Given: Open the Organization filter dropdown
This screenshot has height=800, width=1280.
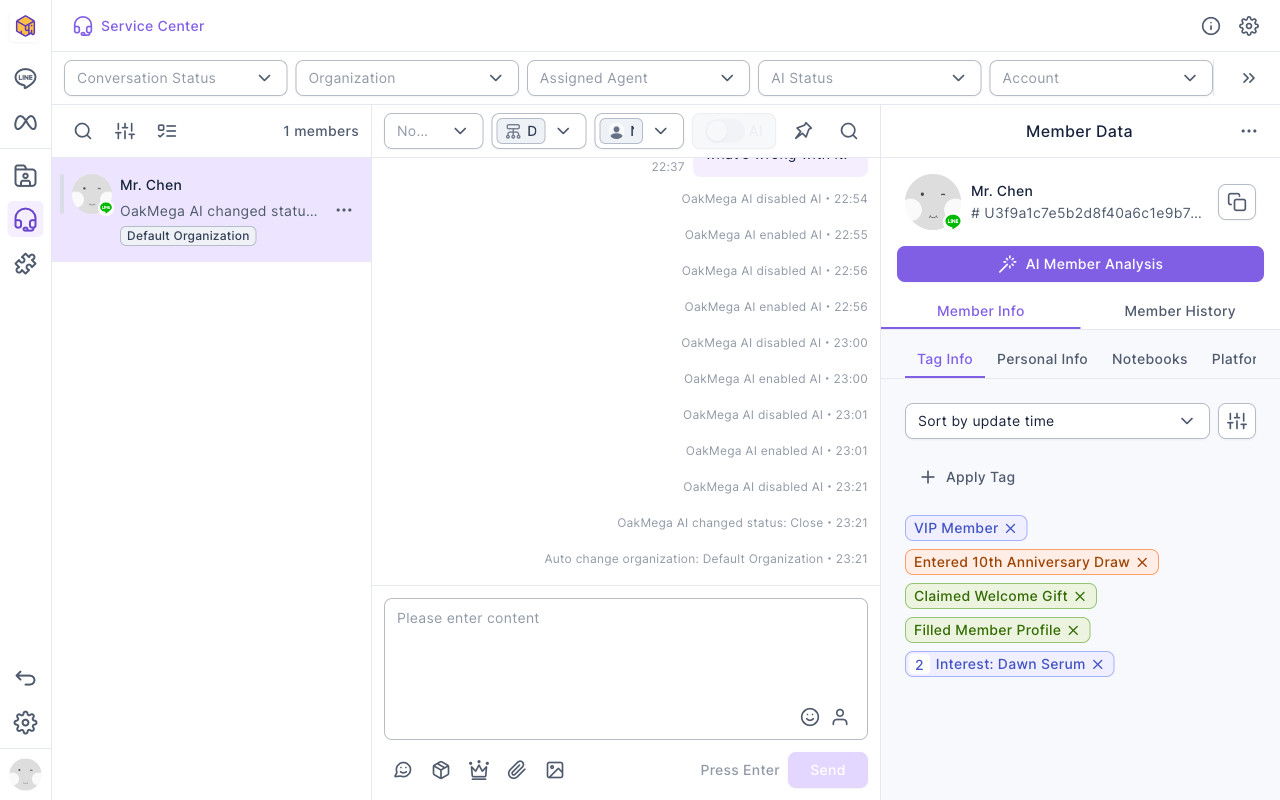Looking at the screenshot, I should click(407, 78).
